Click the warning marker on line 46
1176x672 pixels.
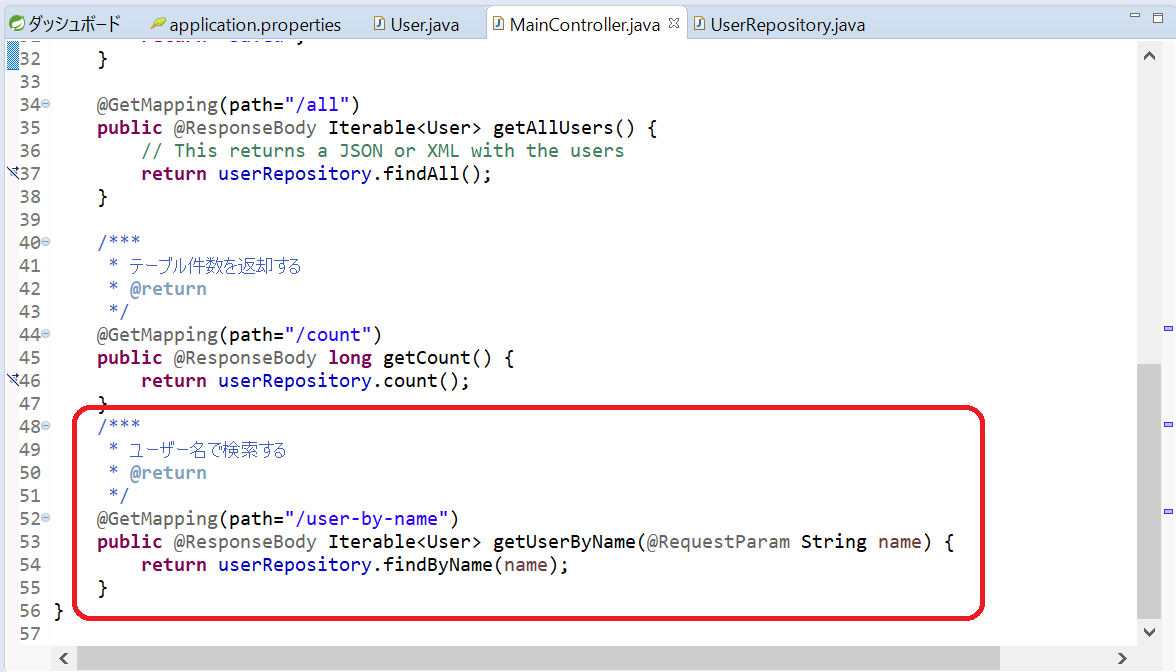coord(12,380)
